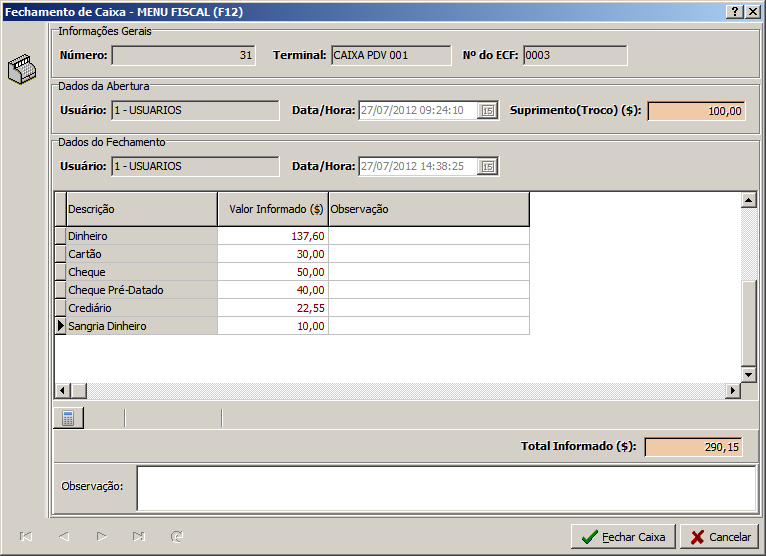Go to first record navigation arrow

(x=26, y=537)
